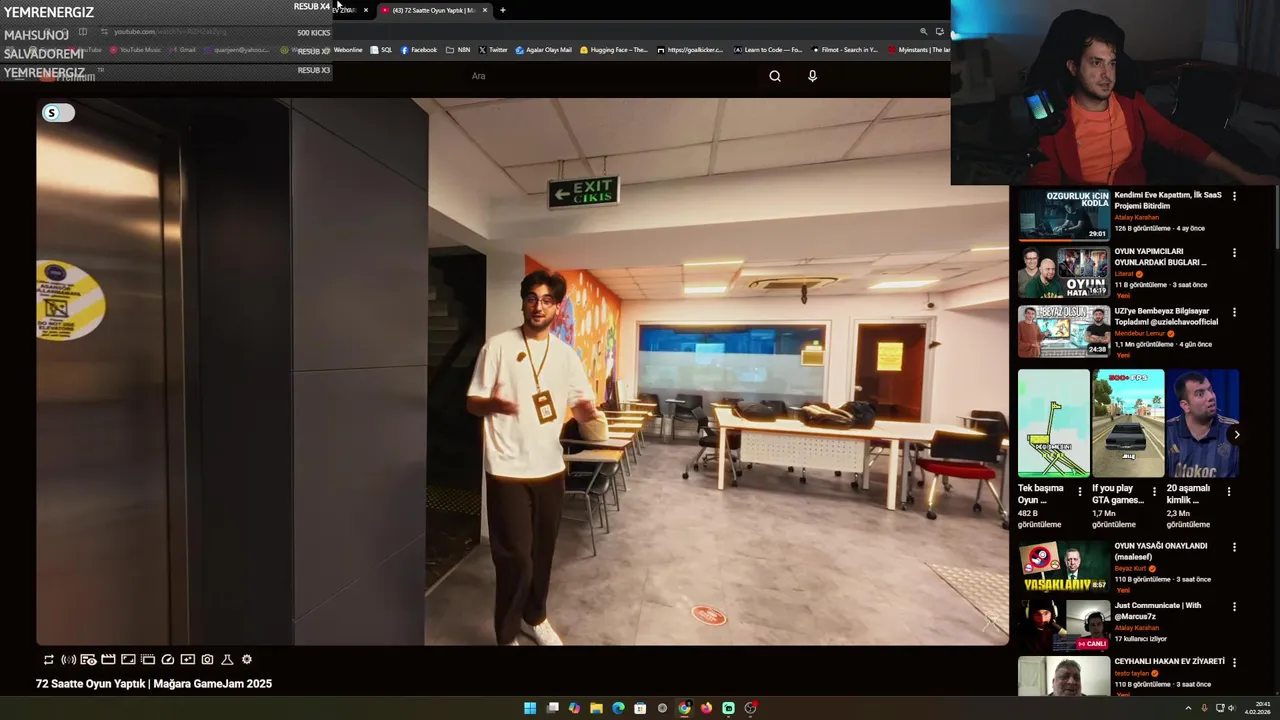Screen dimensions: 1280x720
Task: Click the YouTube search magnifier button
Action: click(775, 76)
